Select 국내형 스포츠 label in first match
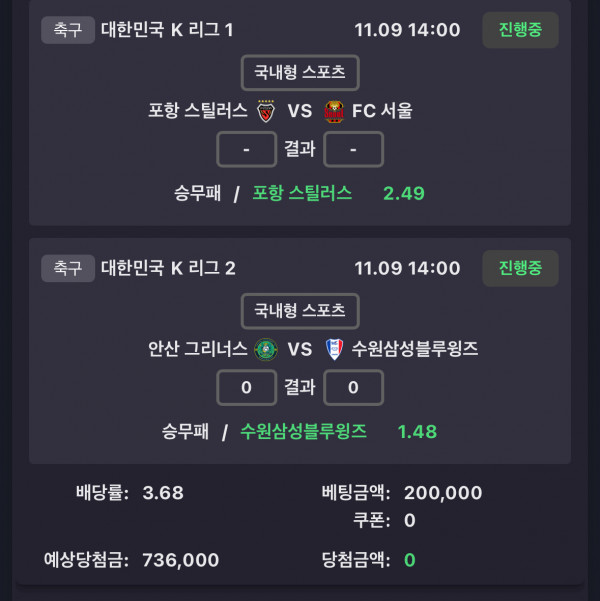The image size is (600, 601). 300,73
